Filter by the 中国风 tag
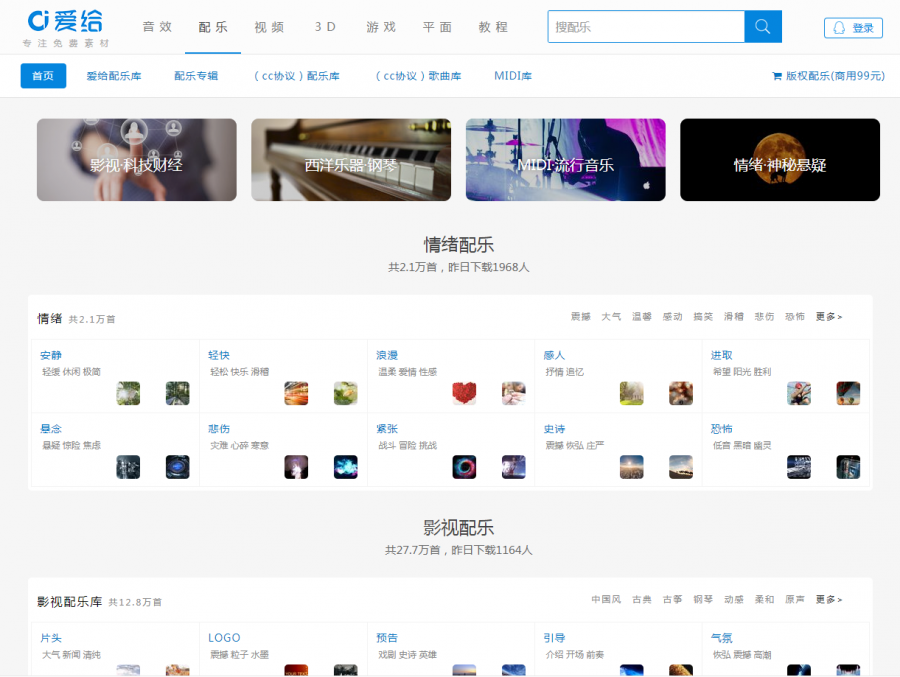 606,599
